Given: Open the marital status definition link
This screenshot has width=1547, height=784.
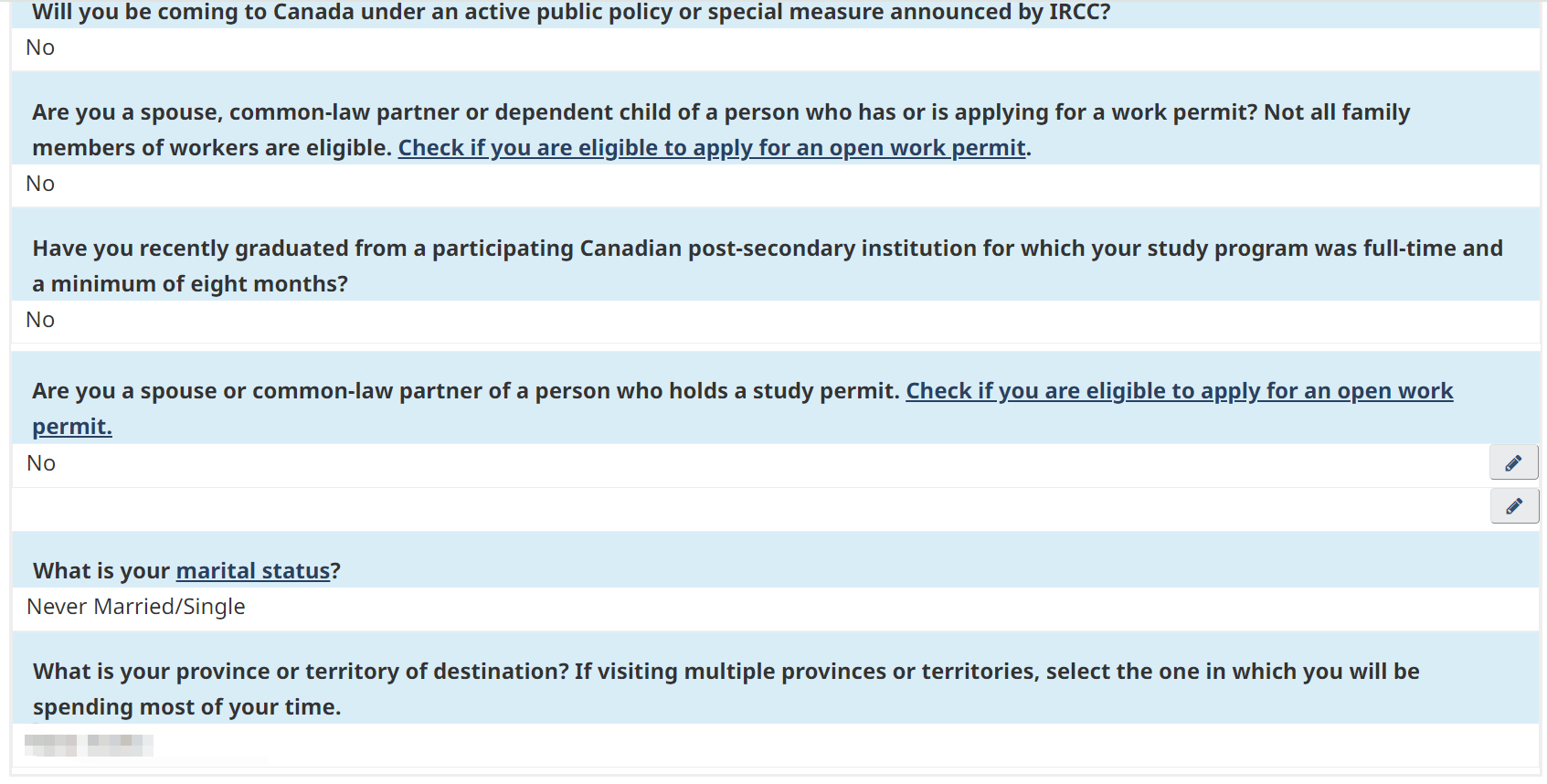Looking at the screenshot, I should tap(253, 571).
